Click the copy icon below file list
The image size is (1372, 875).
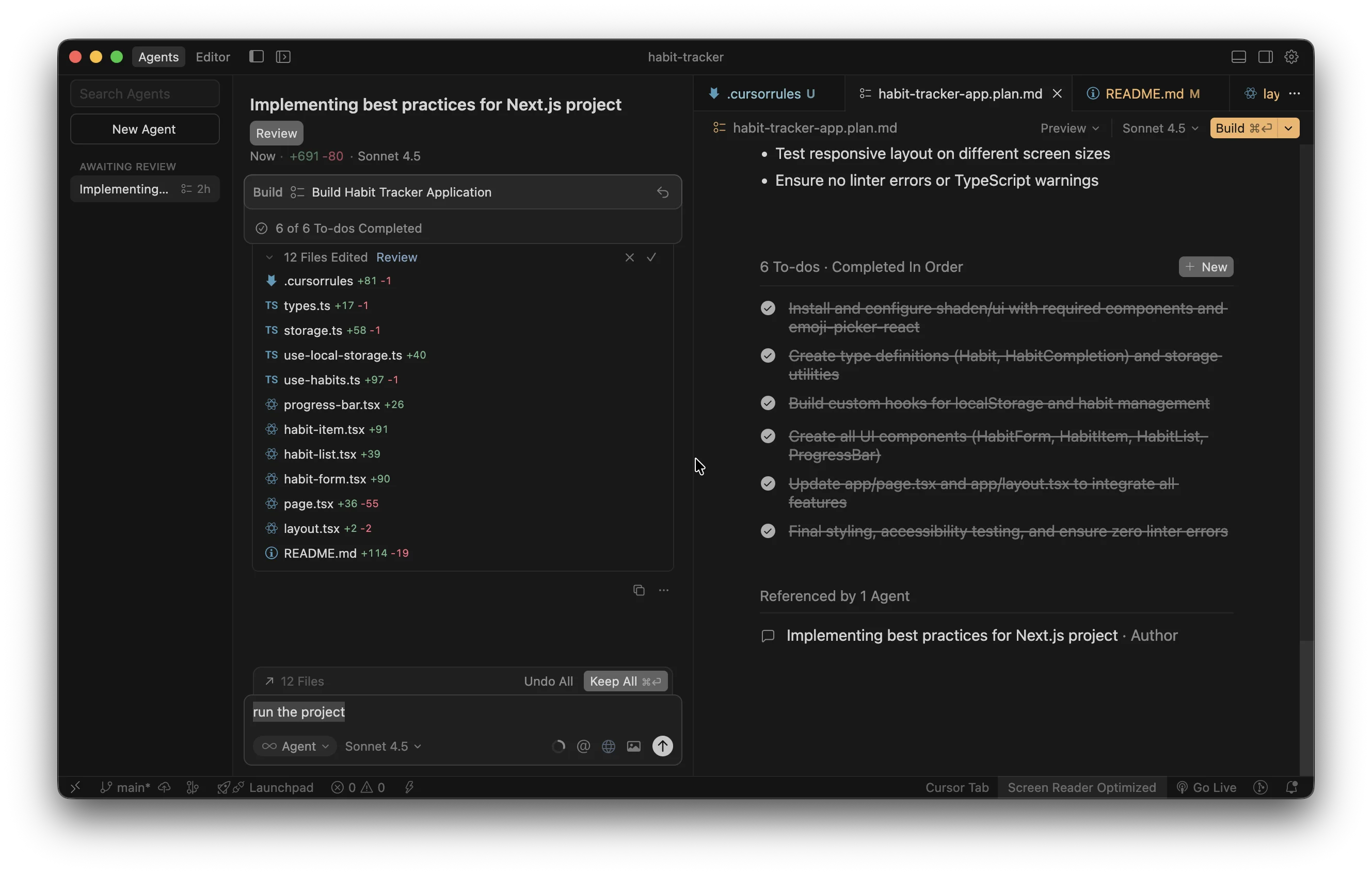[x=639, y=590]
